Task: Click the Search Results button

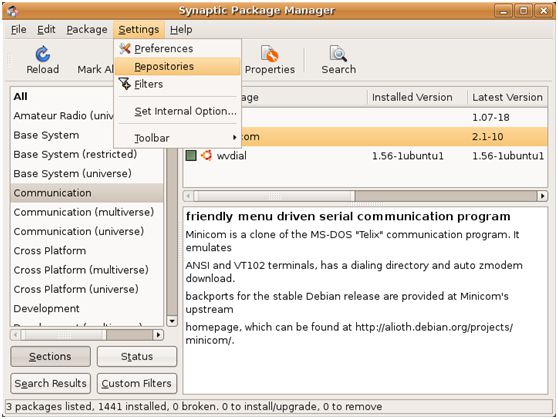Action: pos(50,383)
